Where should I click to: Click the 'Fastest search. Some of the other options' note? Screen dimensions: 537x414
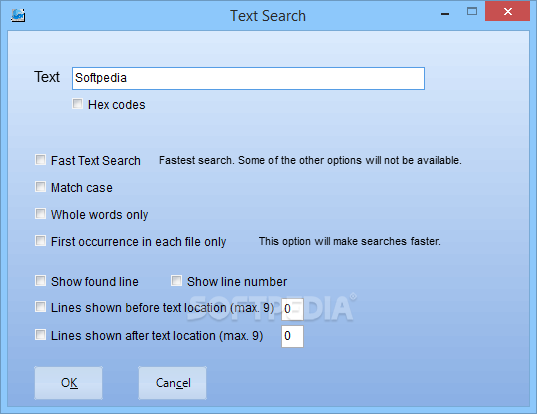pos(310,160)
